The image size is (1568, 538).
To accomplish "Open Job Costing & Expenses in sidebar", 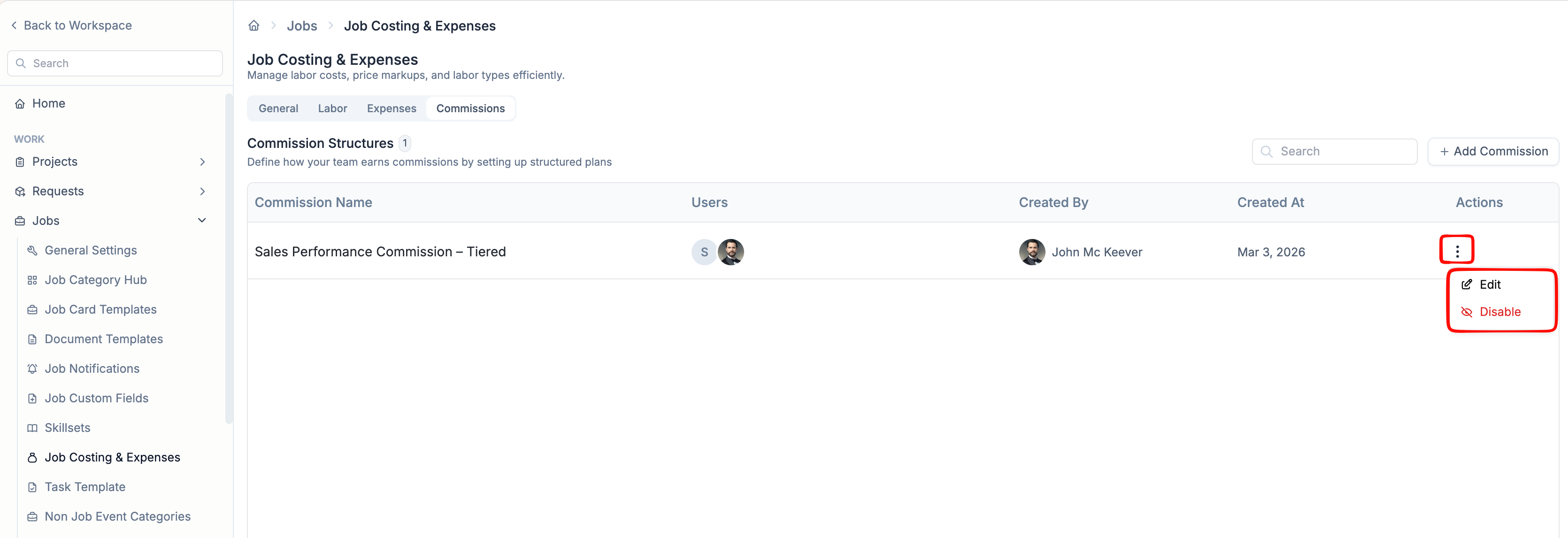I will pyautogui.click(x=113, y=457).
